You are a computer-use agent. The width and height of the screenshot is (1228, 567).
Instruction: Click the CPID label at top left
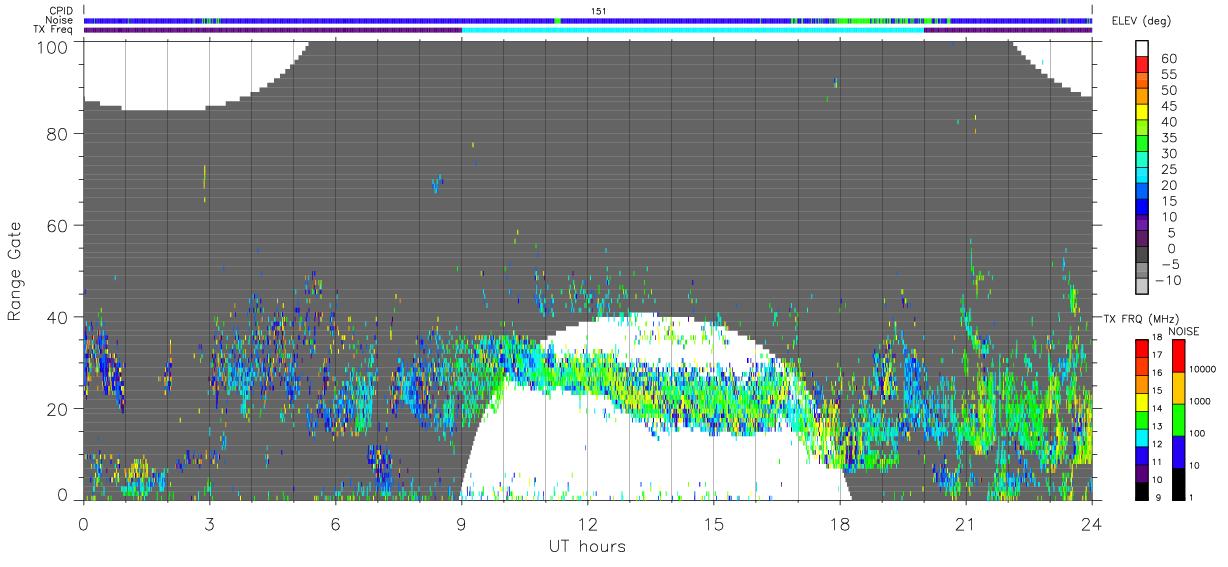click(60, 11)
